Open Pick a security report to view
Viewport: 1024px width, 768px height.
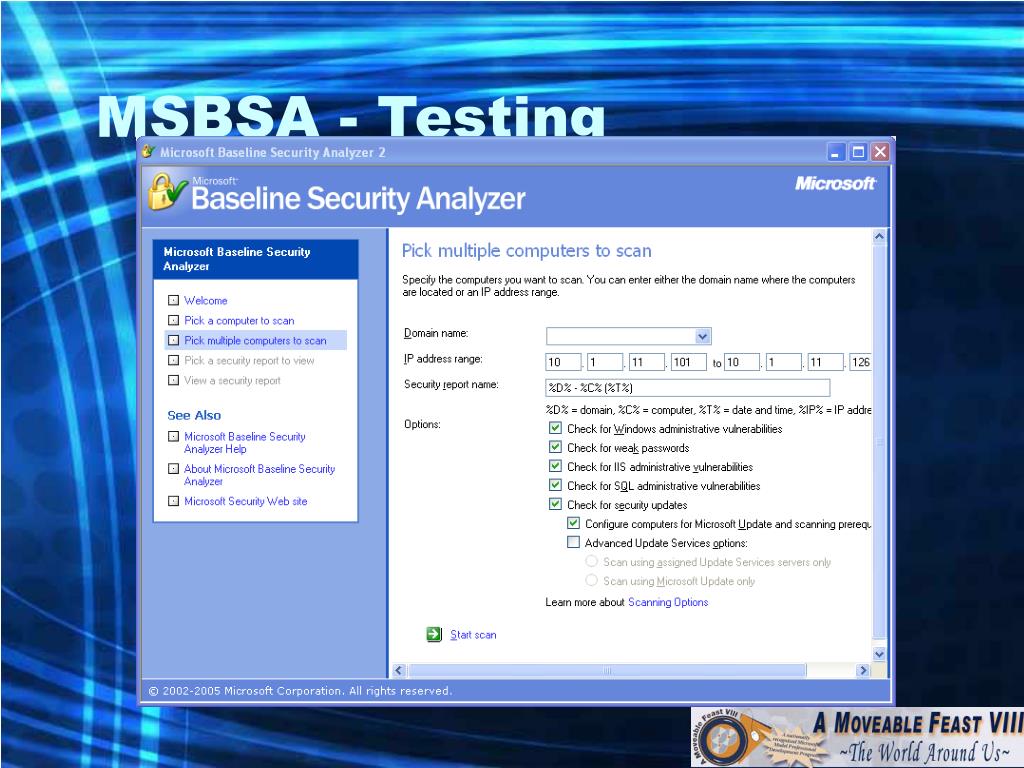(x=249, y=360)
